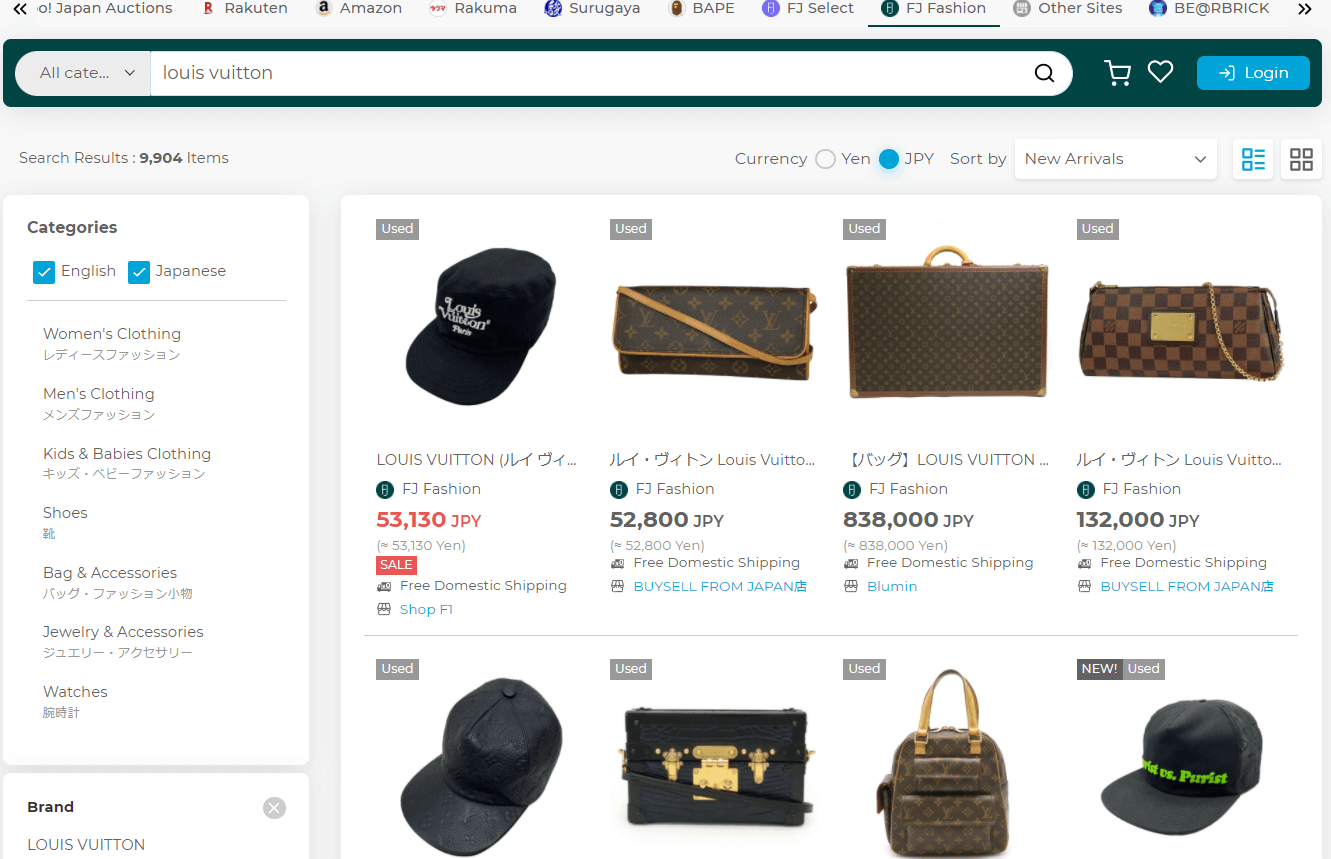Click FJ Fashion logo under 53,130 JPY cap
This screenshot has width=1331, height=859.
[x=385, y=490]
